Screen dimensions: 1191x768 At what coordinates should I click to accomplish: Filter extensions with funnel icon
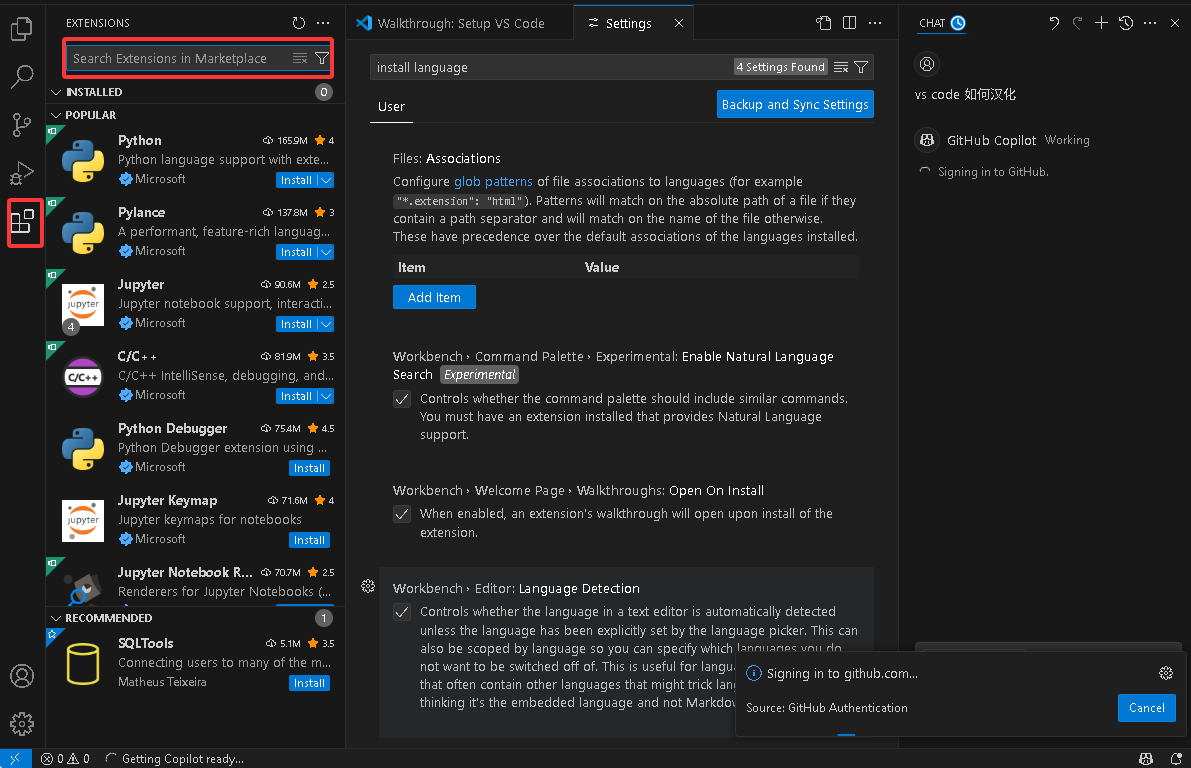pyautogui.click(x=322, y=58)
